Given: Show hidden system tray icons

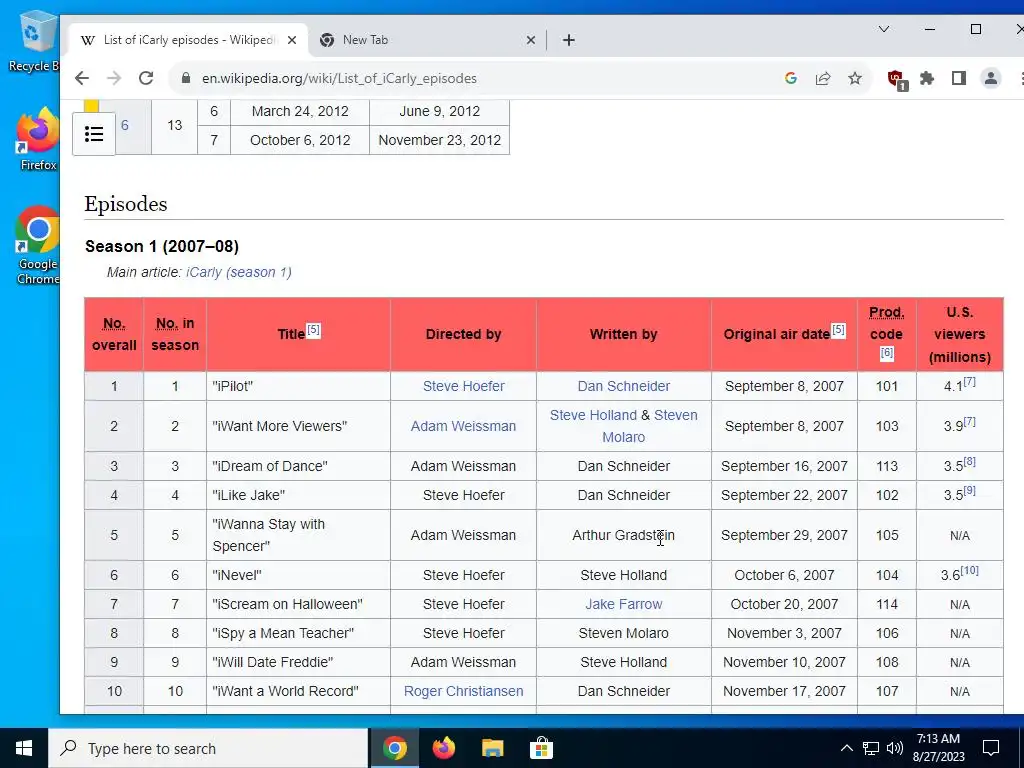Looking at the screenshot, I should click(x=846, y=748).
